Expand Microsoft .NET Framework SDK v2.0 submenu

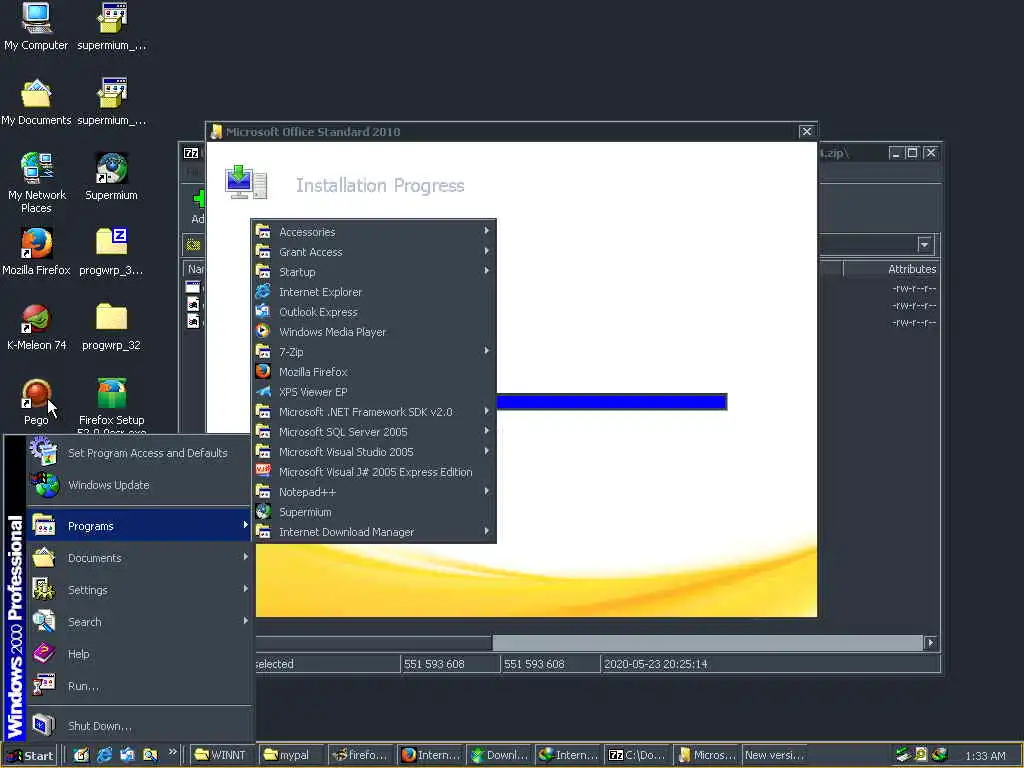click(x=374, y=412)
